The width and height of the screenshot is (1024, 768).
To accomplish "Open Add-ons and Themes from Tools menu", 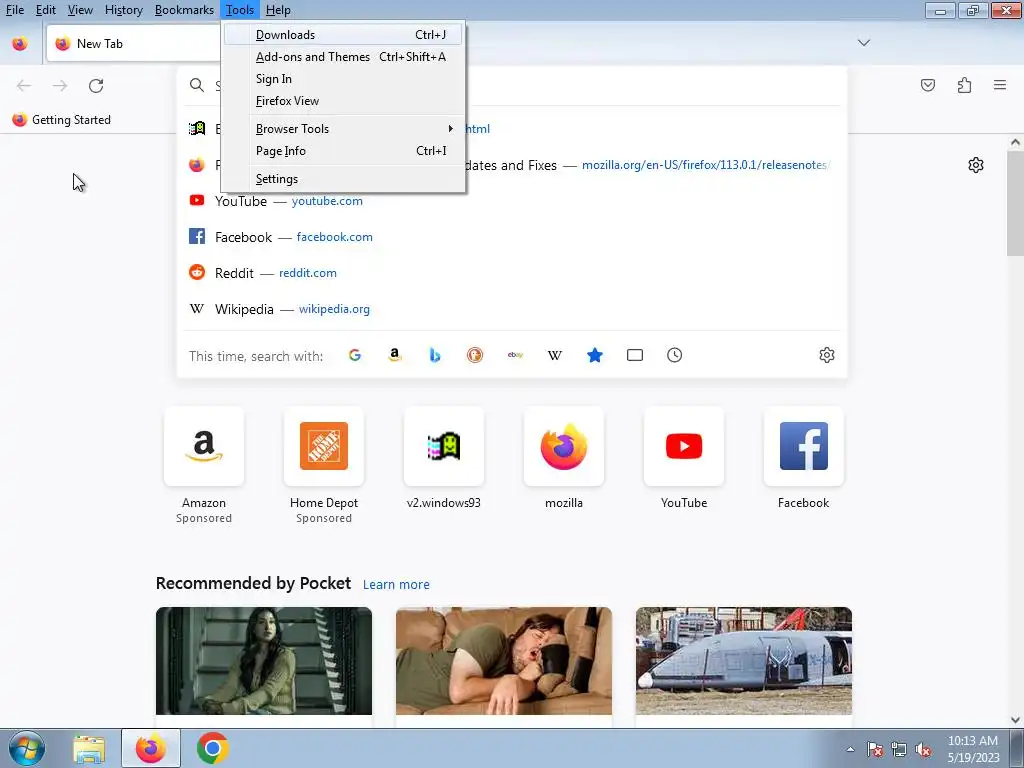I will pyautogui.click(x=342, y=57).
